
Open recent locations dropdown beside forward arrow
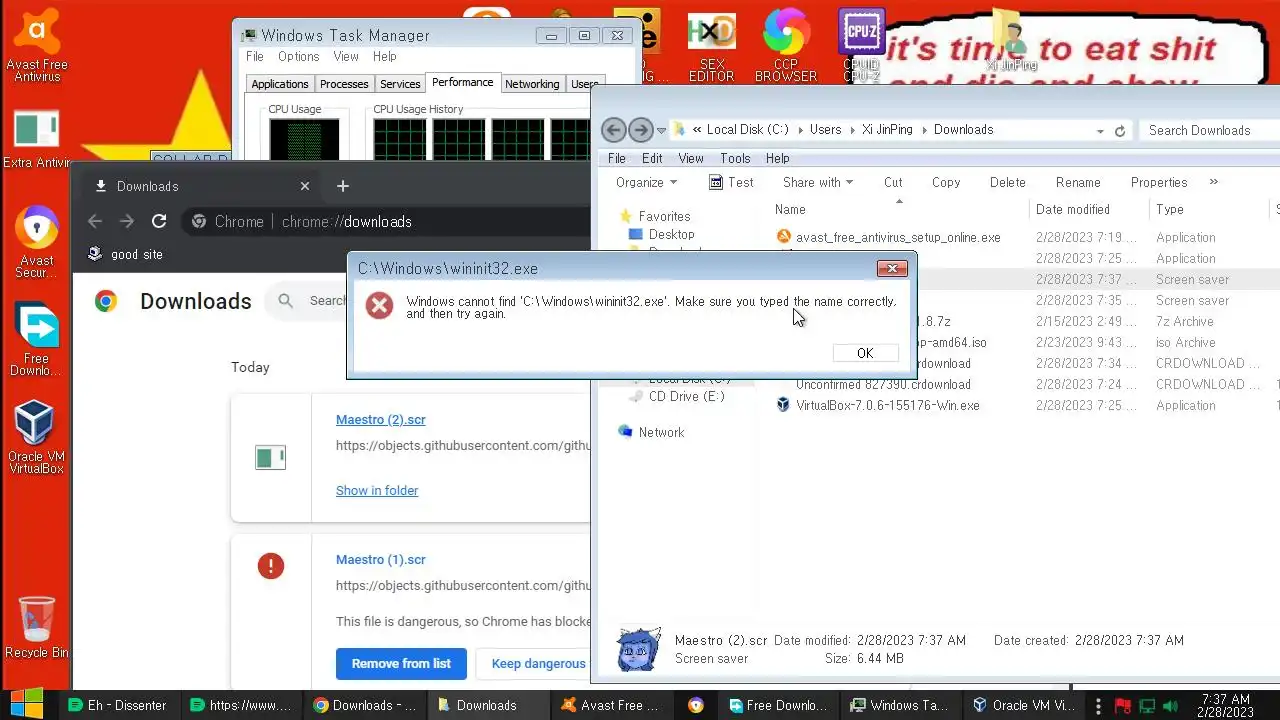coord(661,131)
